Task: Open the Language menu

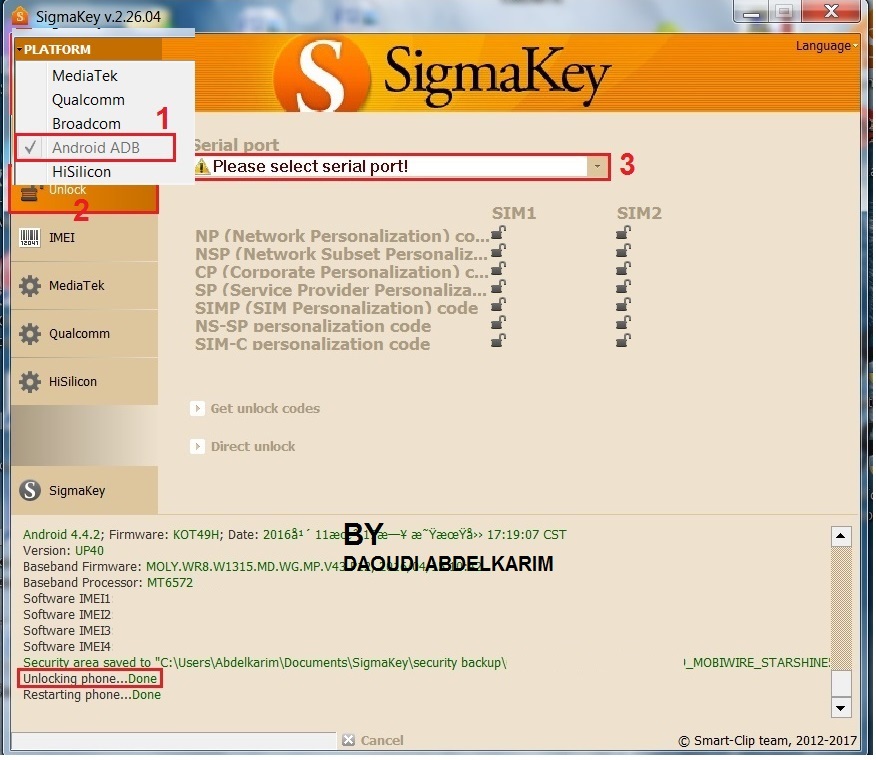Action: click(826, 46)
